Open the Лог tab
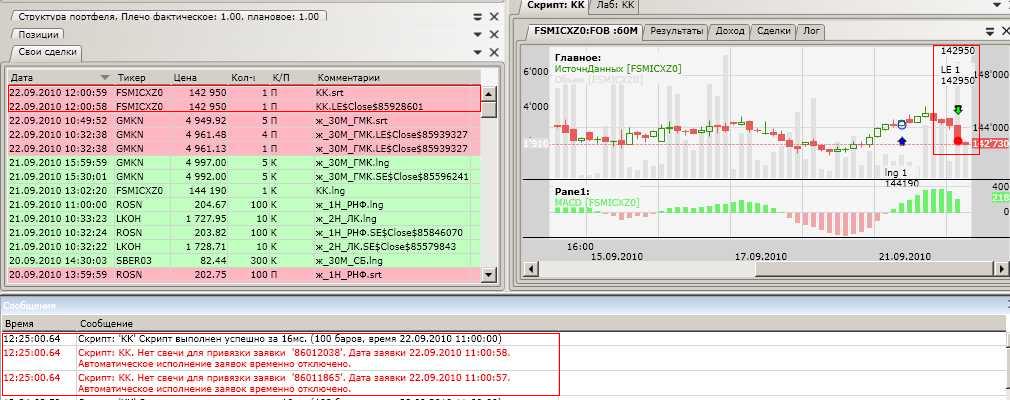The image size is (1010, 400). point(811,30)
